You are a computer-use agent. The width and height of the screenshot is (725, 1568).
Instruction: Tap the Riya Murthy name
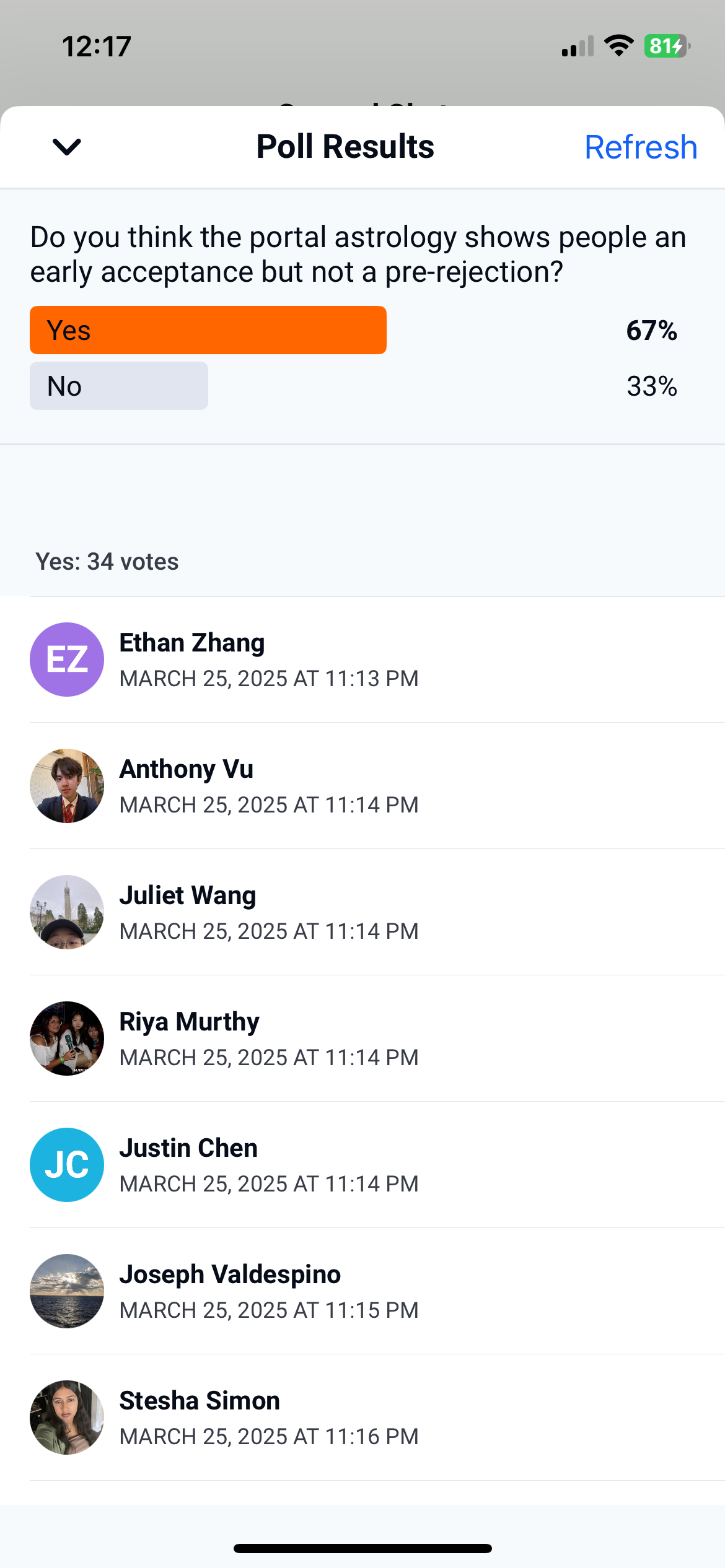pos(189,1022)
